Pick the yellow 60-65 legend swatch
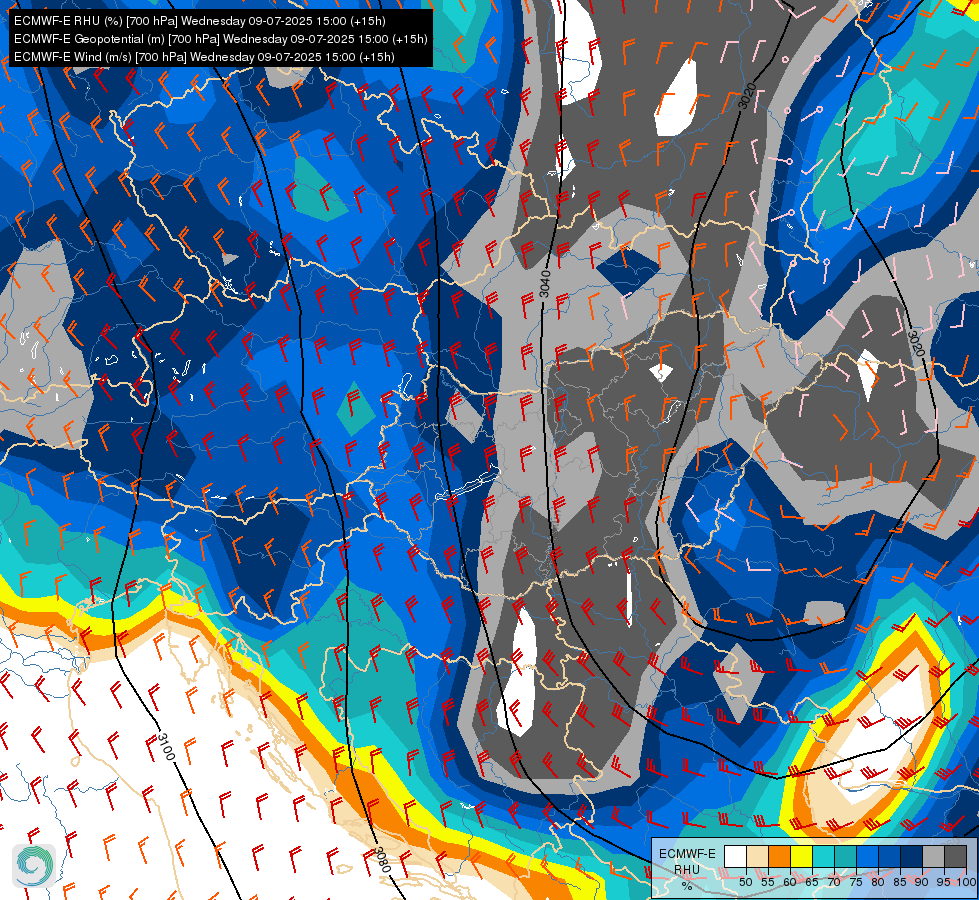Viewport: 979px width, 900px height. (x=801, y=856)
